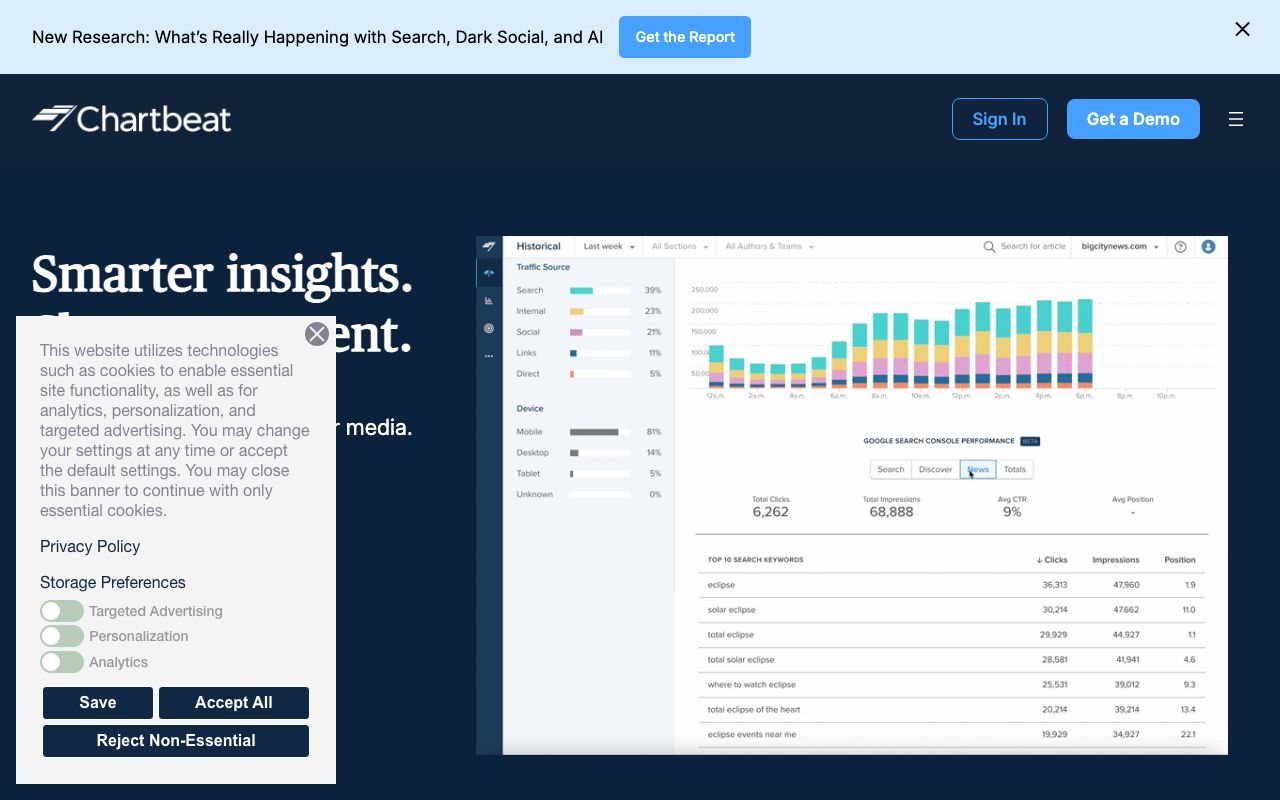The height and width of the screenshot is (800, 1280).
Task: Select the real-time icon in dashboard sidebar
Action: coord(489,273)
